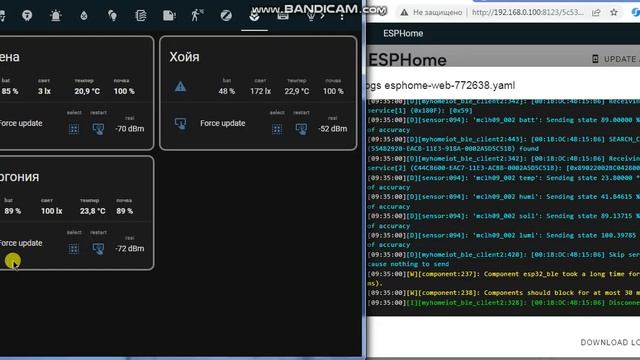Open the water drop tab

84,16
